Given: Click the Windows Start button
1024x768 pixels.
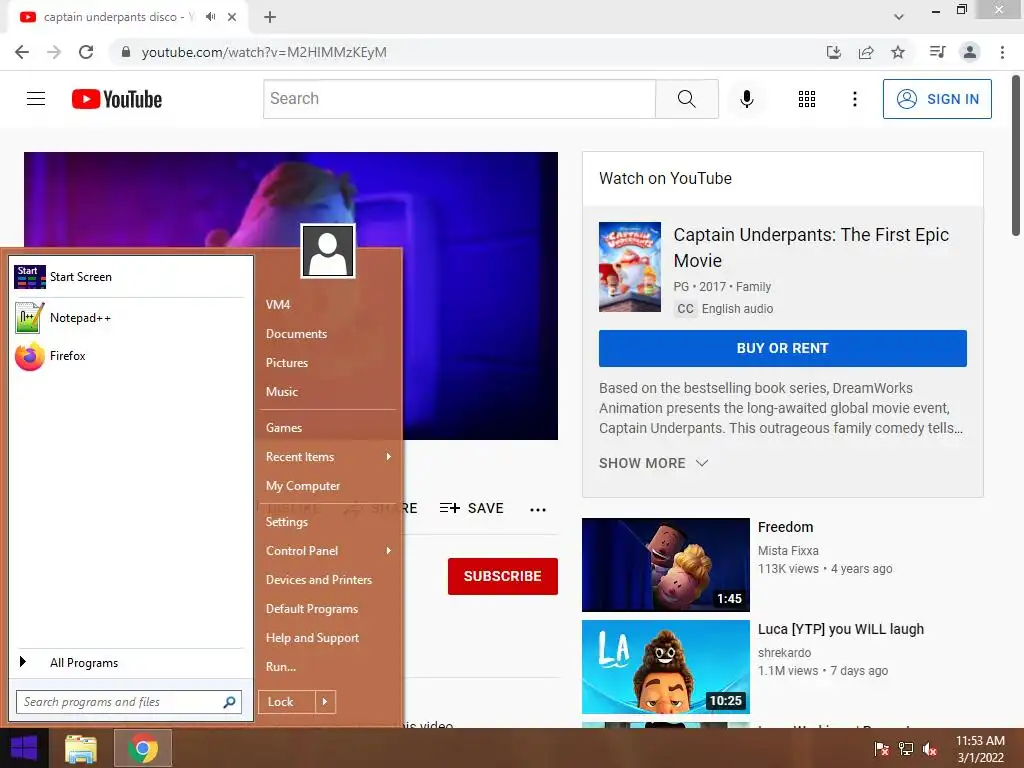Looking at the screenshot, I should point(24,748).
